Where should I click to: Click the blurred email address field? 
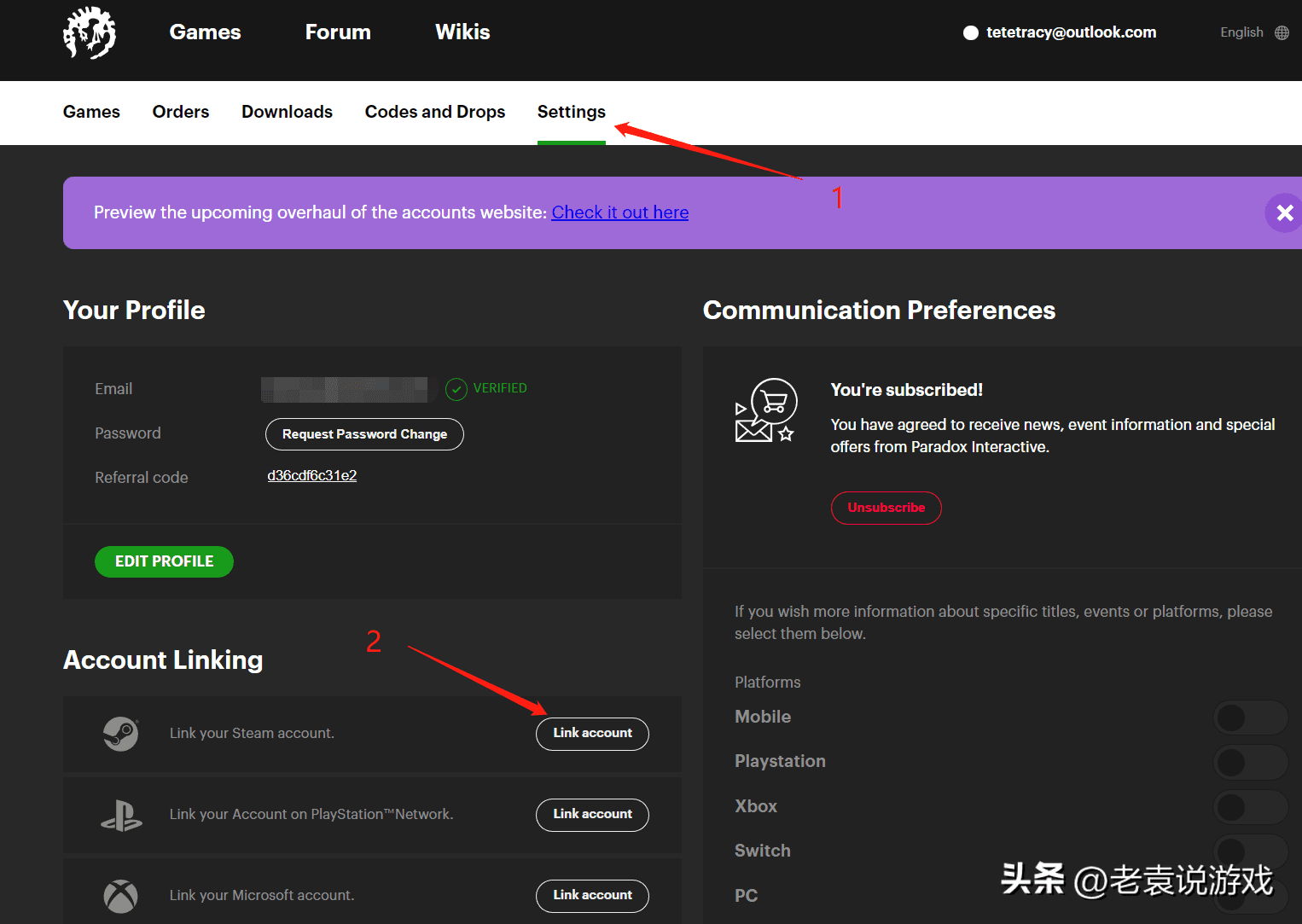tap(345, 390)
